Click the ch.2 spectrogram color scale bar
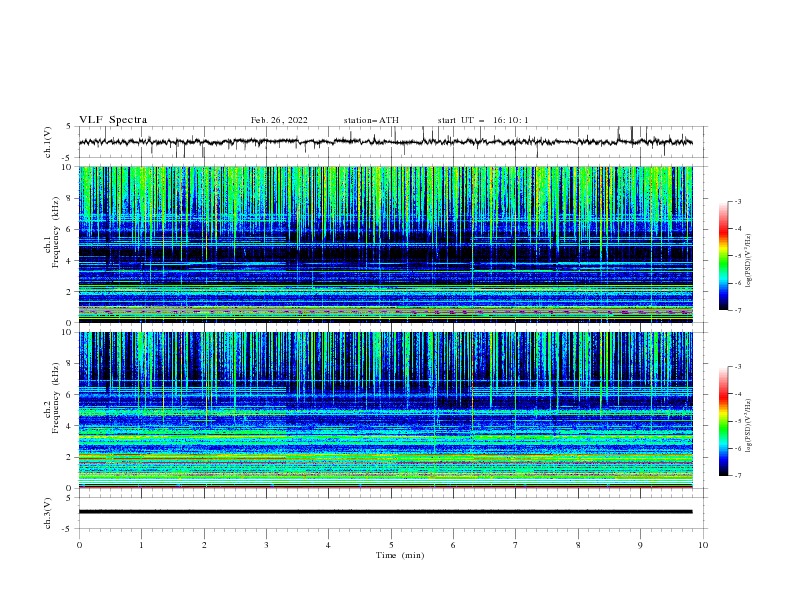Image resolution: width=792 pixels, height=612 pixels. point(724,421)
